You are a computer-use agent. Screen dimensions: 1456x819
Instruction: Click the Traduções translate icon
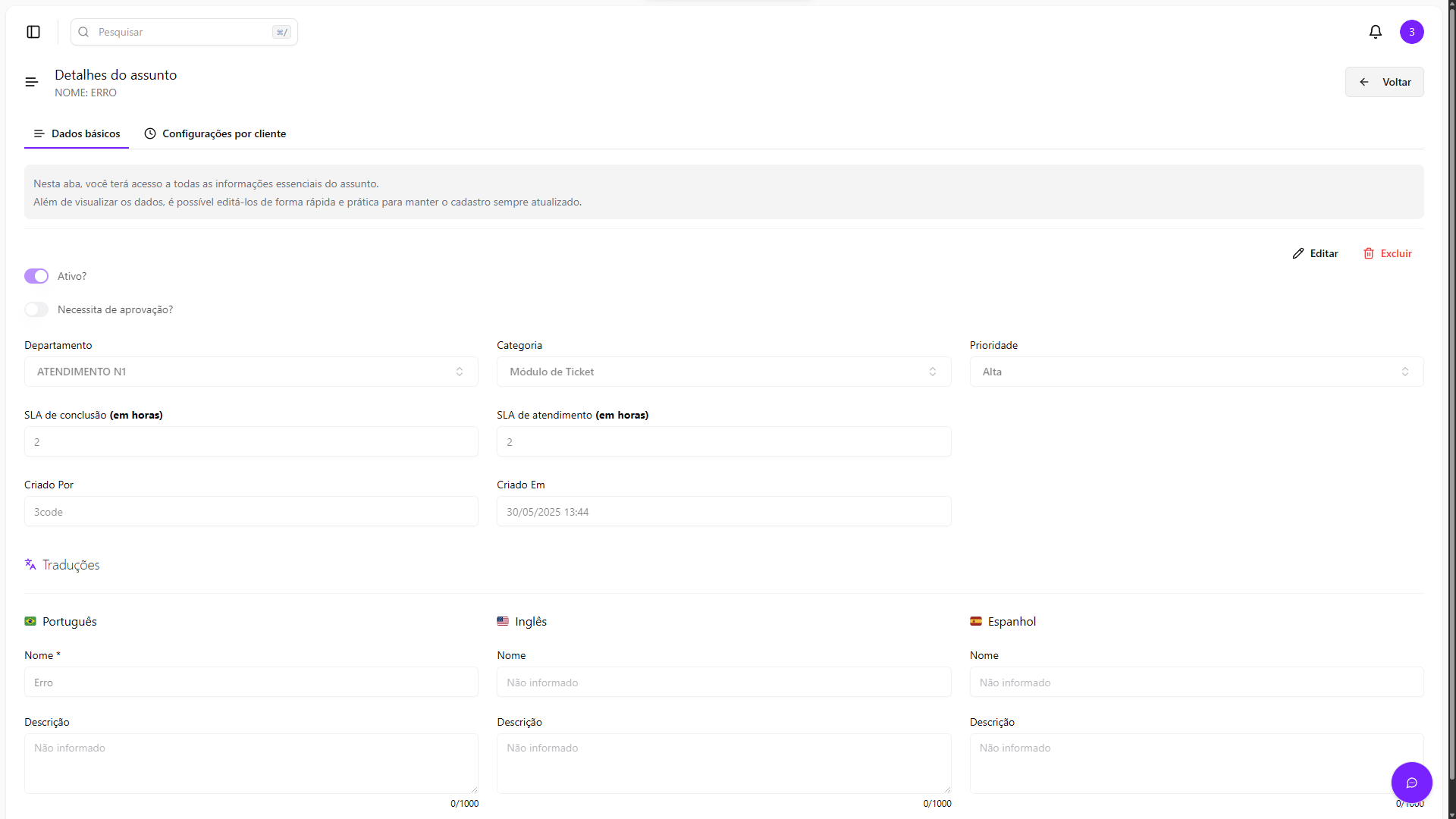tap(30, 564)
